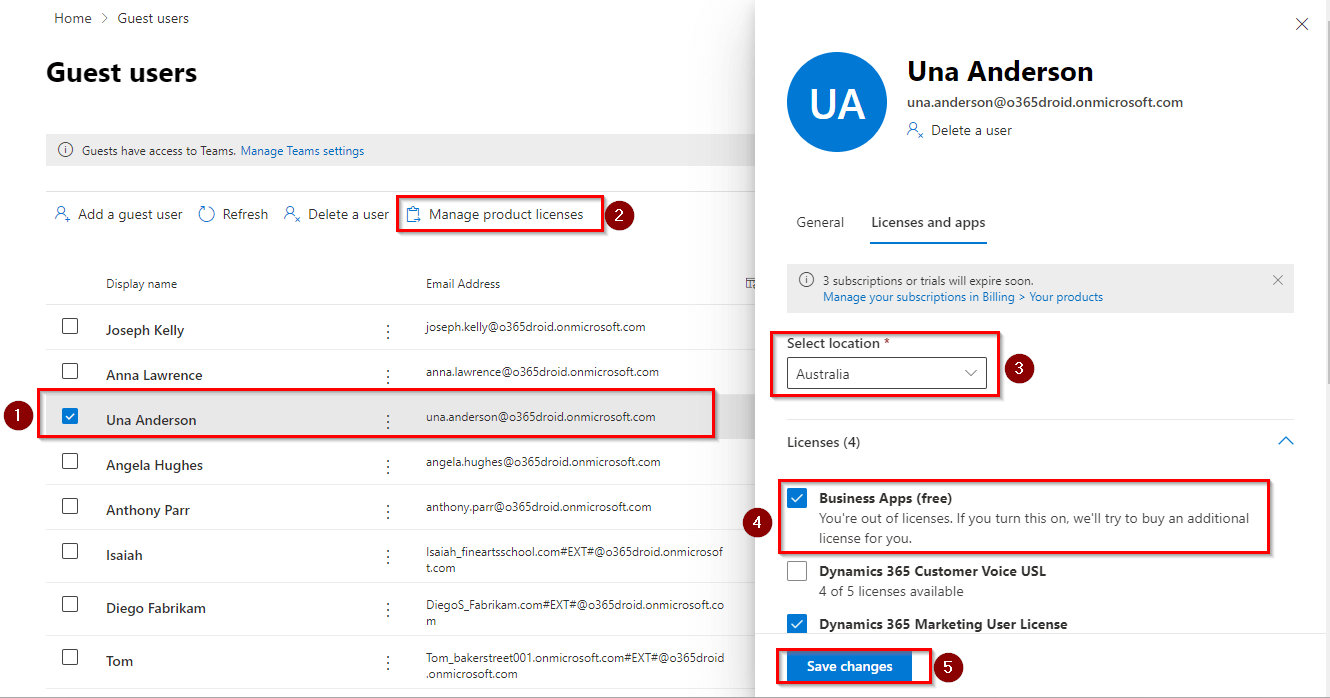
Task: Open more options for Joseph Kelly
Action: pyautogui.click(x=388, y=331)
